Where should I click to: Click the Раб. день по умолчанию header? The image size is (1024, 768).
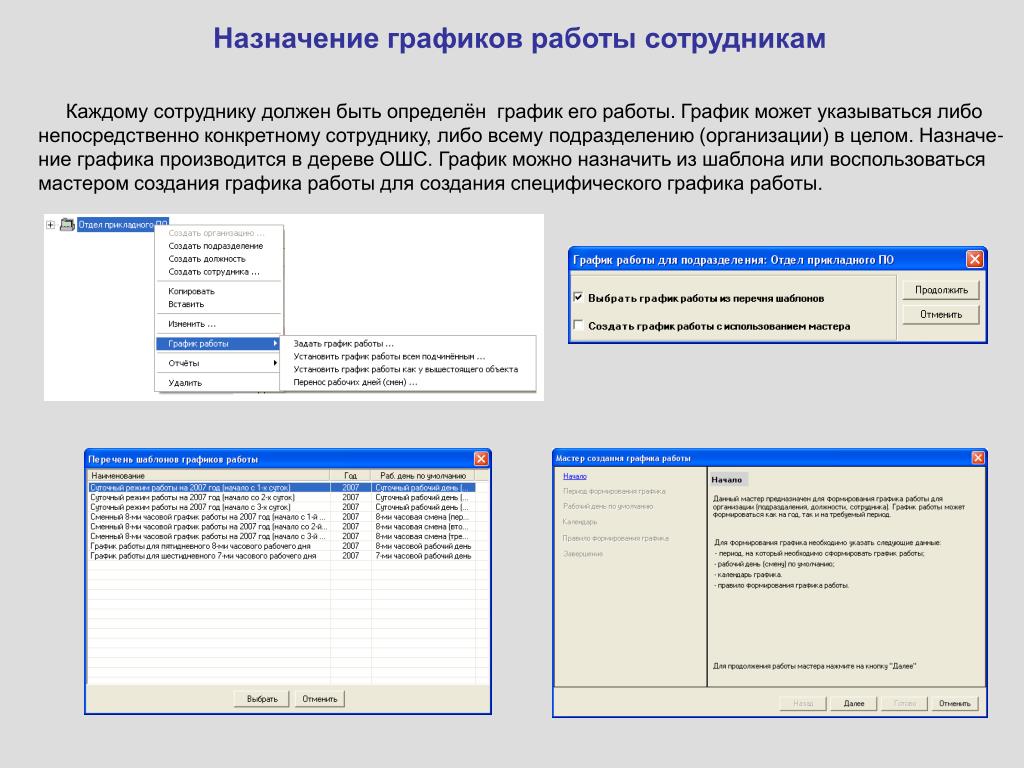pos(423,475)
